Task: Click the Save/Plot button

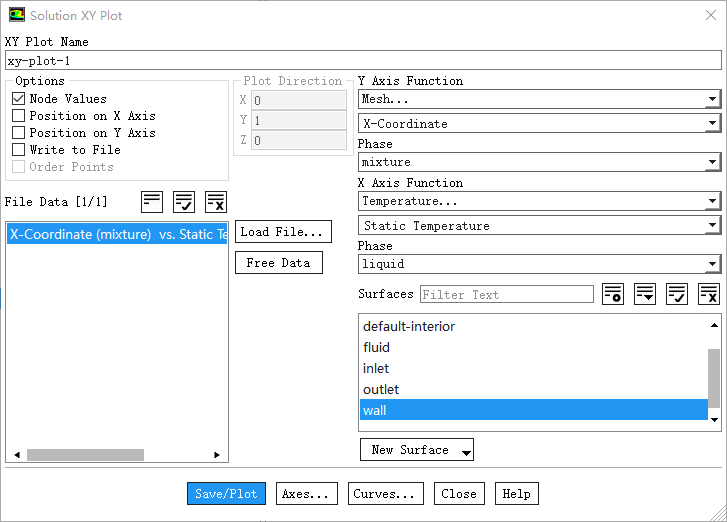Action: click(226, 494)
